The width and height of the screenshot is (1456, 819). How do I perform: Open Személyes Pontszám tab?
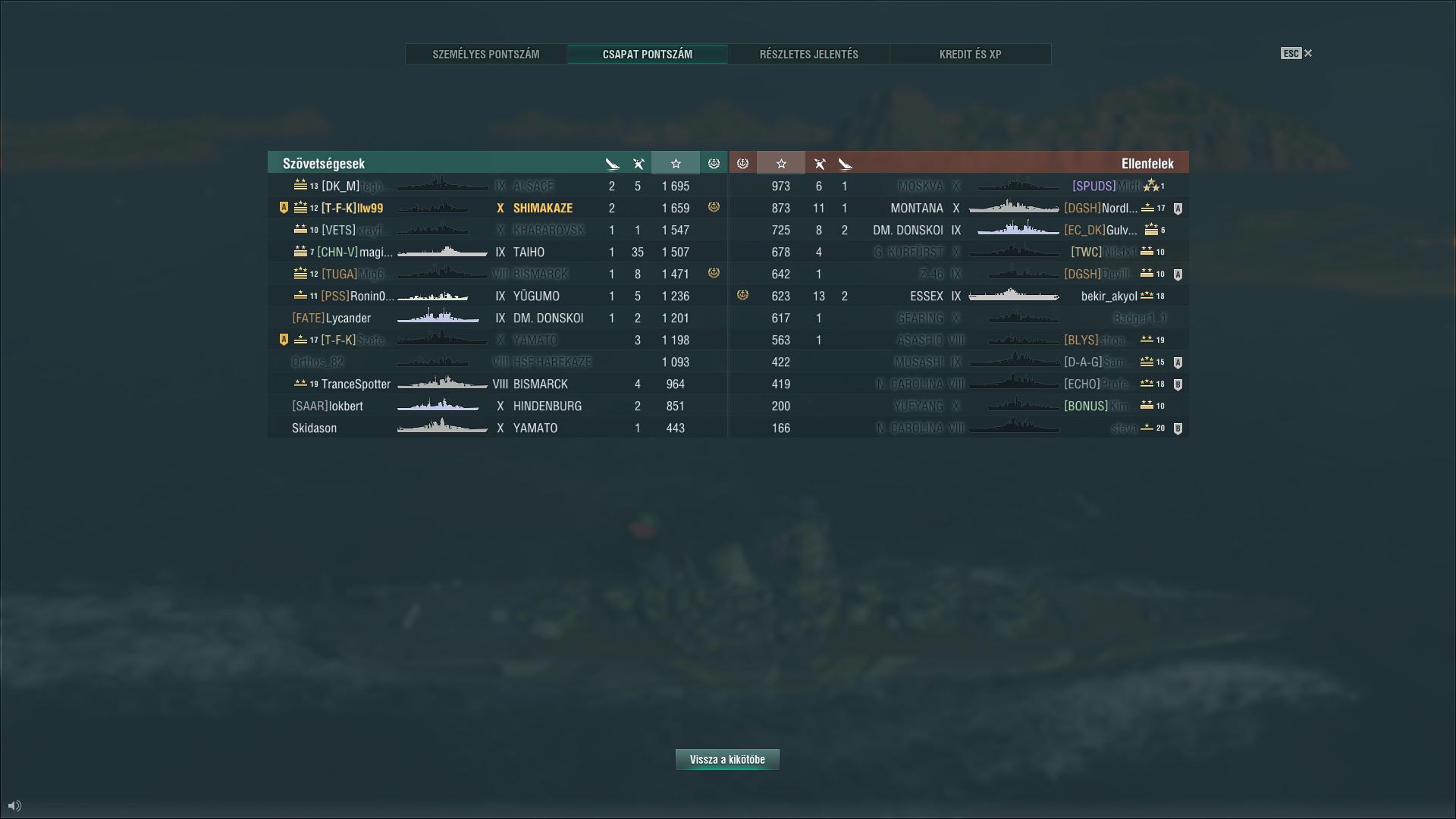point(486,55)
